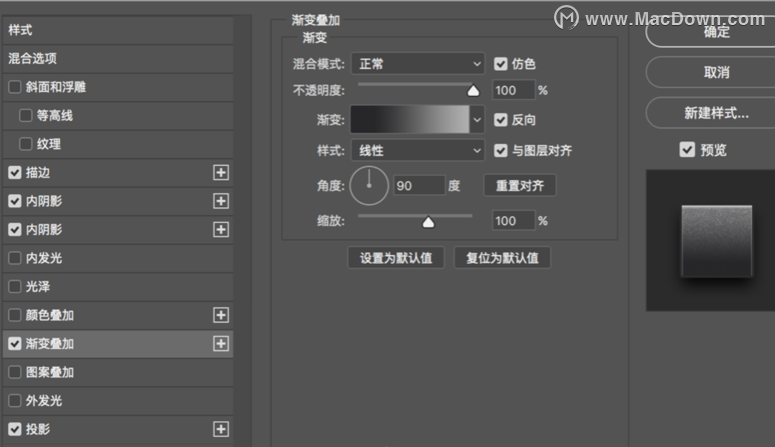Enable 内发光 checkbox
The height and width of the screenshot is (447, 775).
tap(15, 258)
